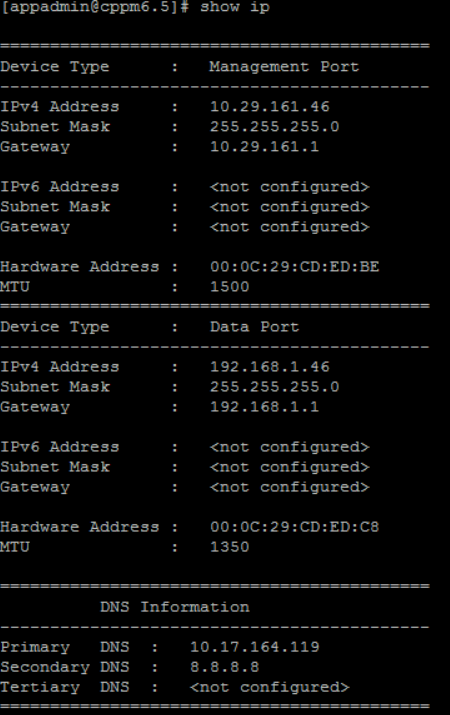Click the Management Port IPv6 Address label

pos(60,187)
